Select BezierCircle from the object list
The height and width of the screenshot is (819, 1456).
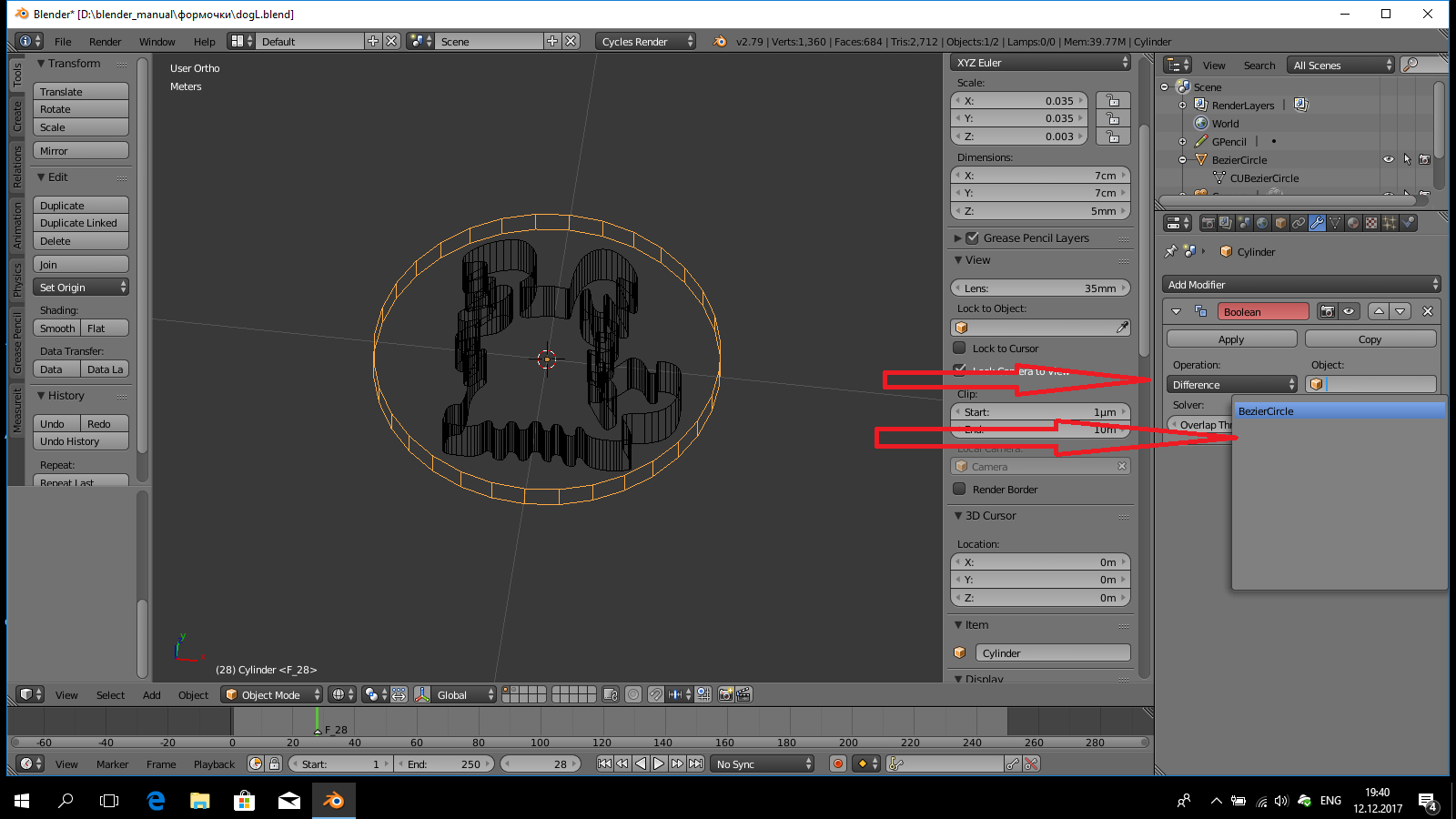point(1338,411)
